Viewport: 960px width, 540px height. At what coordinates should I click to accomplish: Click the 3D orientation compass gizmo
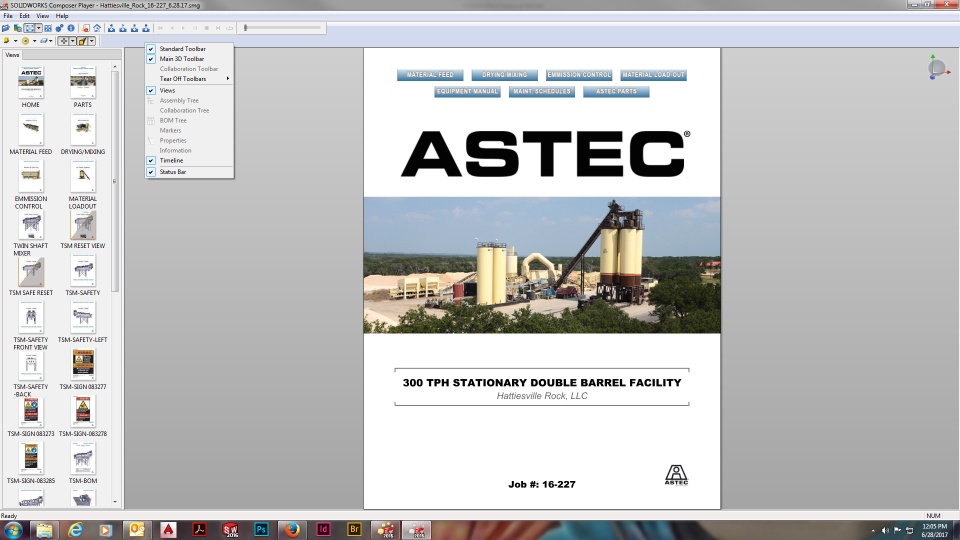(937, 67)
